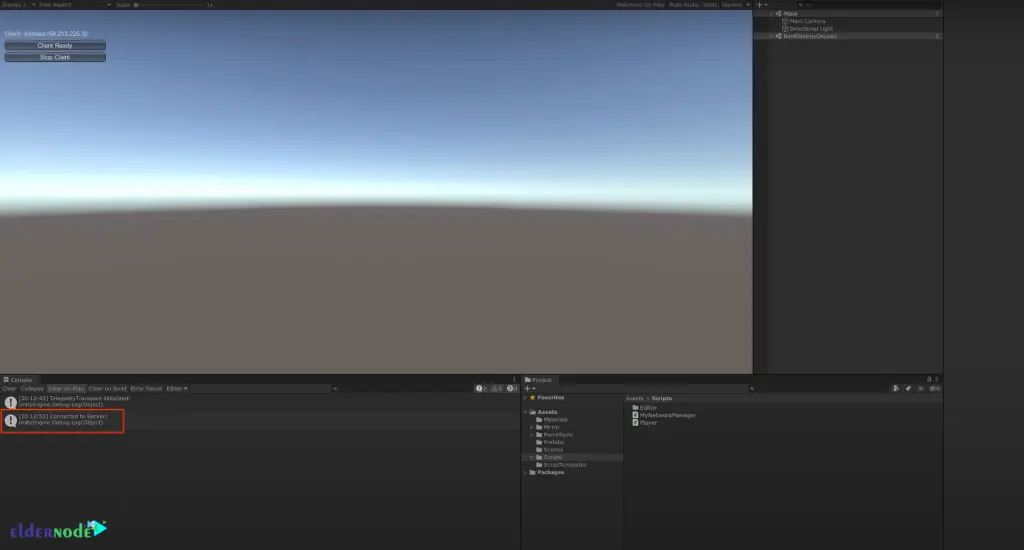Toggle Clear on Play in Console
1024x550 pixels.
[x=67, y=388]
